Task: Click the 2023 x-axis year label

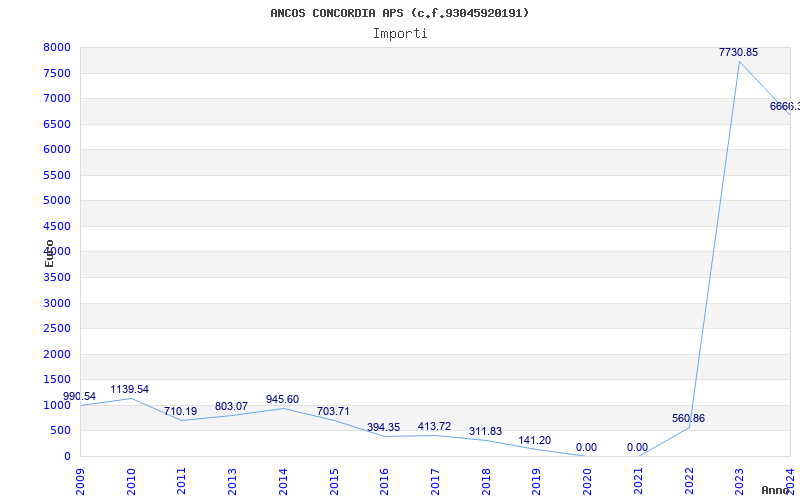Action: click(x=739, y=482)
